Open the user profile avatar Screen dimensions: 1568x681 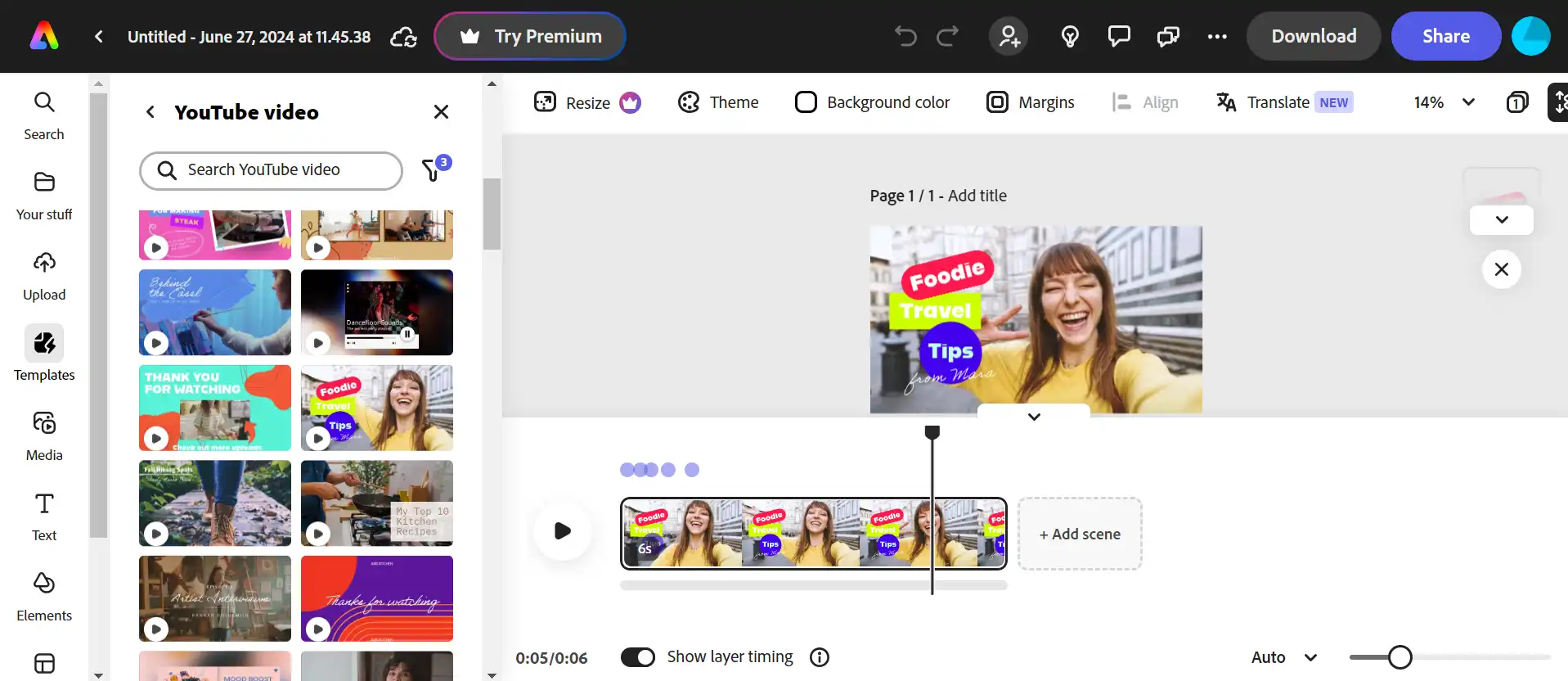pos(1531,36)
